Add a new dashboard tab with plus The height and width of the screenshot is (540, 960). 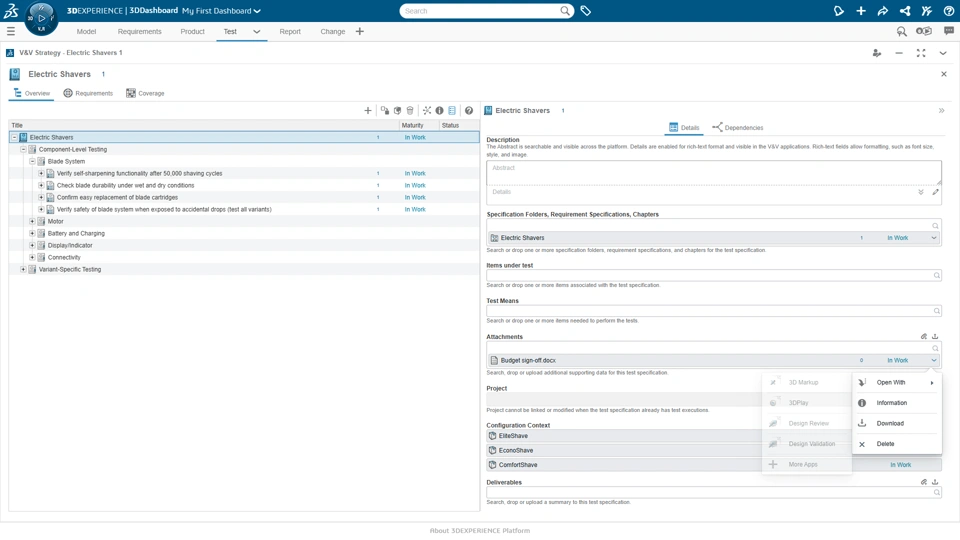pos(359,31)
